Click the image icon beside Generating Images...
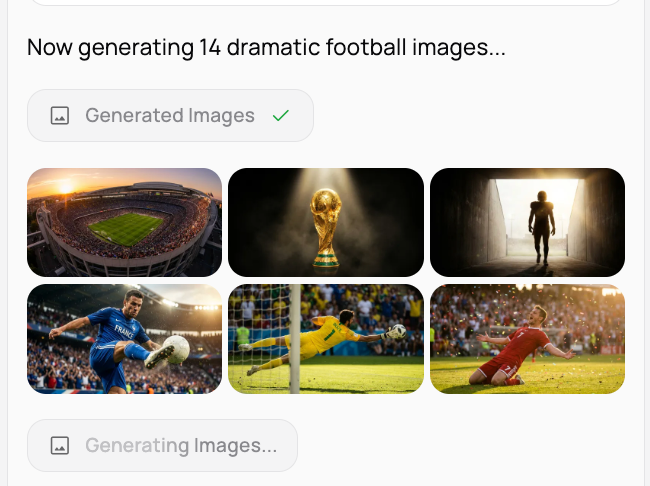The height and width of the screenshot is (486, 650). coord(60,445)
